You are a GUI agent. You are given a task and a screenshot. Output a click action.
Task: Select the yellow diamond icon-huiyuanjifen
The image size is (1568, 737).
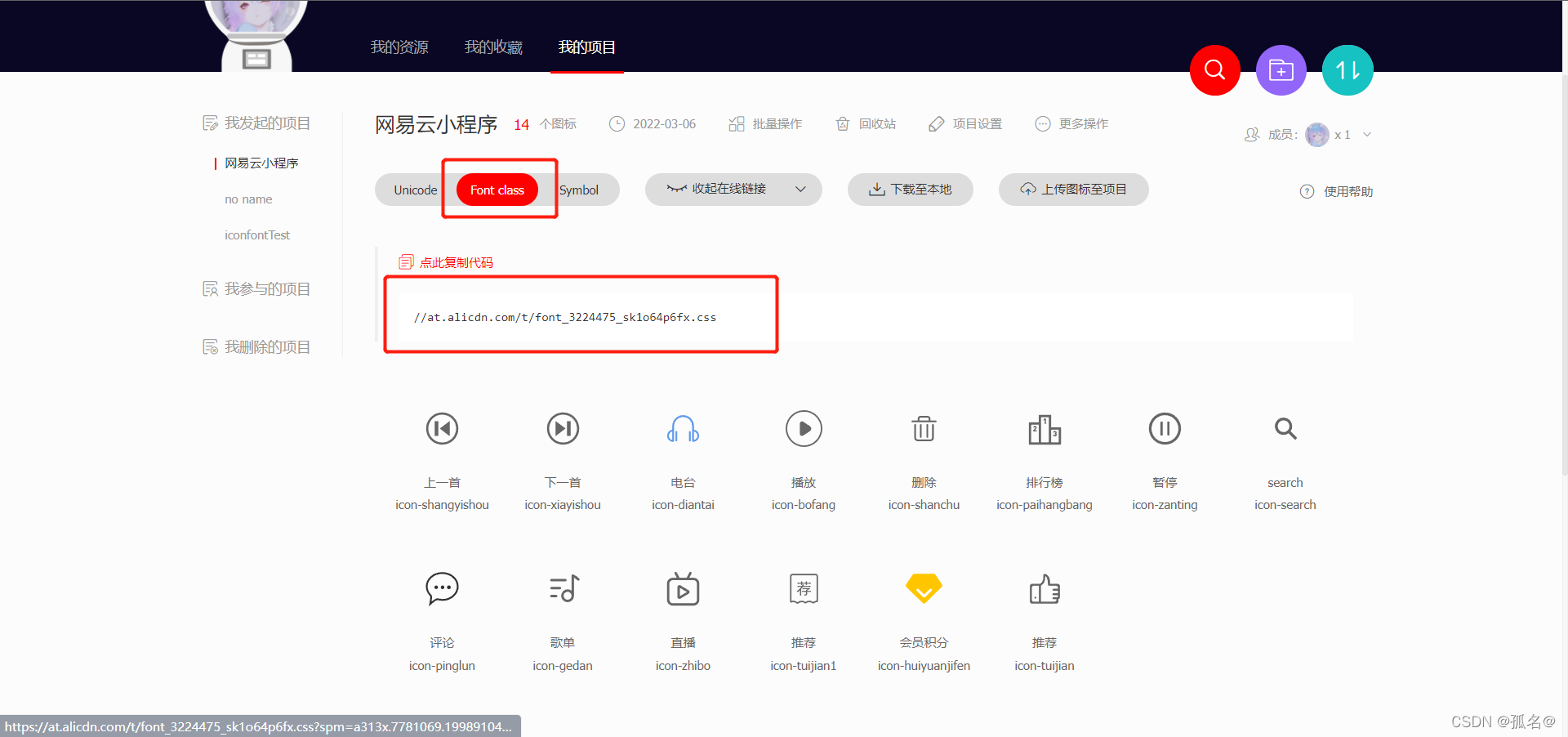click(924, 588)
